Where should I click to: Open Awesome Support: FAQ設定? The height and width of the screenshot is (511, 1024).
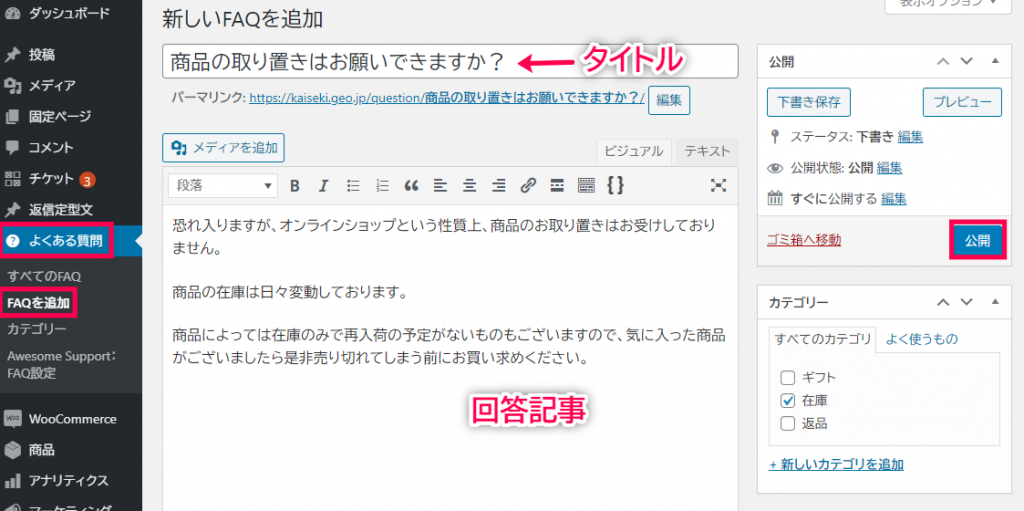pyautogui.click(x=61, y=365)
